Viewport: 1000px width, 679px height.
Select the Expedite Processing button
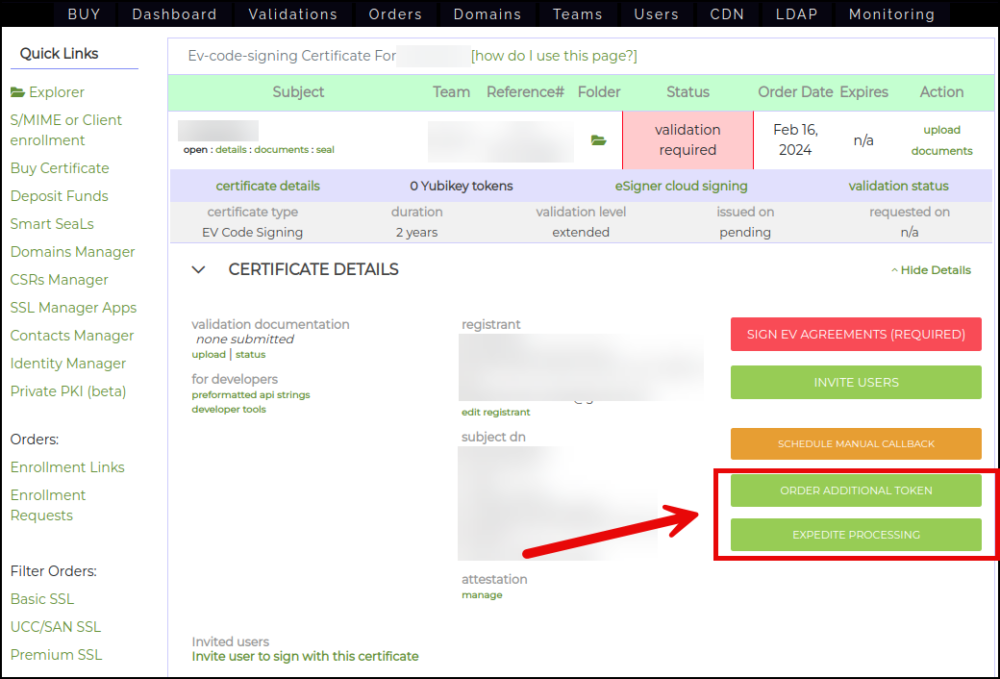coord(855,534)
